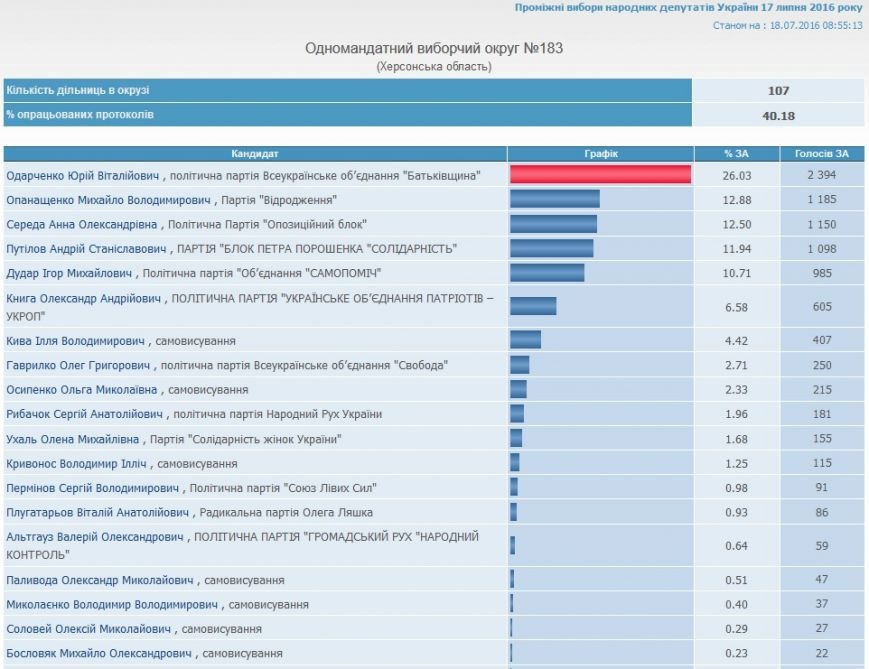Viewport: 869px width, 669px height.
Task: Click the blue bar for Опанащенко
Action: [x=555, y=198]
